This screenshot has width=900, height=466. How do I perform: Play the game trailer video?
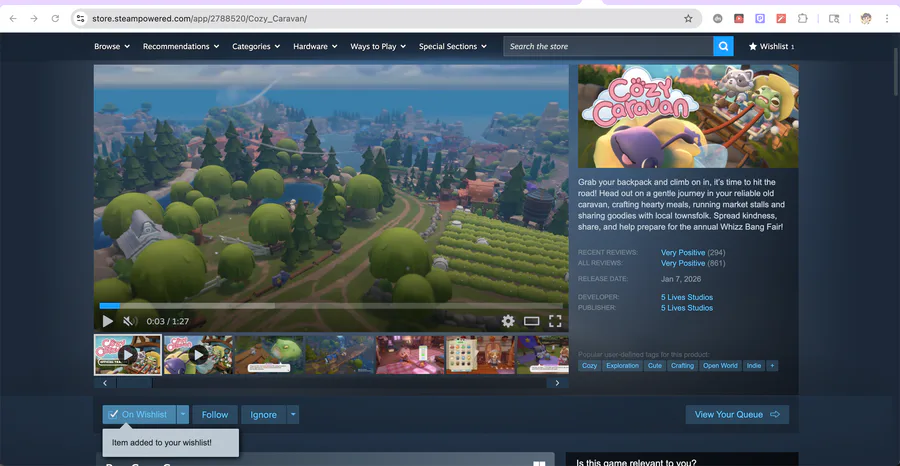click(x=107, y=321)
